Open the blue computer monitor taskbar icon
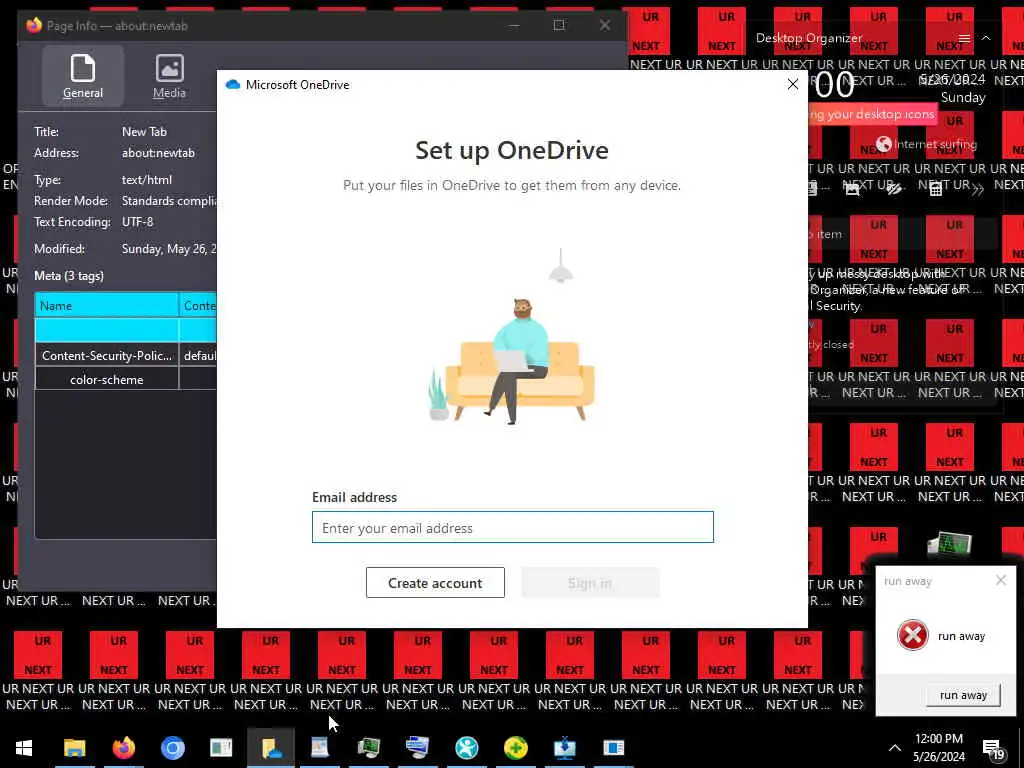This screenshot has height=768, width=1024. 417,748
